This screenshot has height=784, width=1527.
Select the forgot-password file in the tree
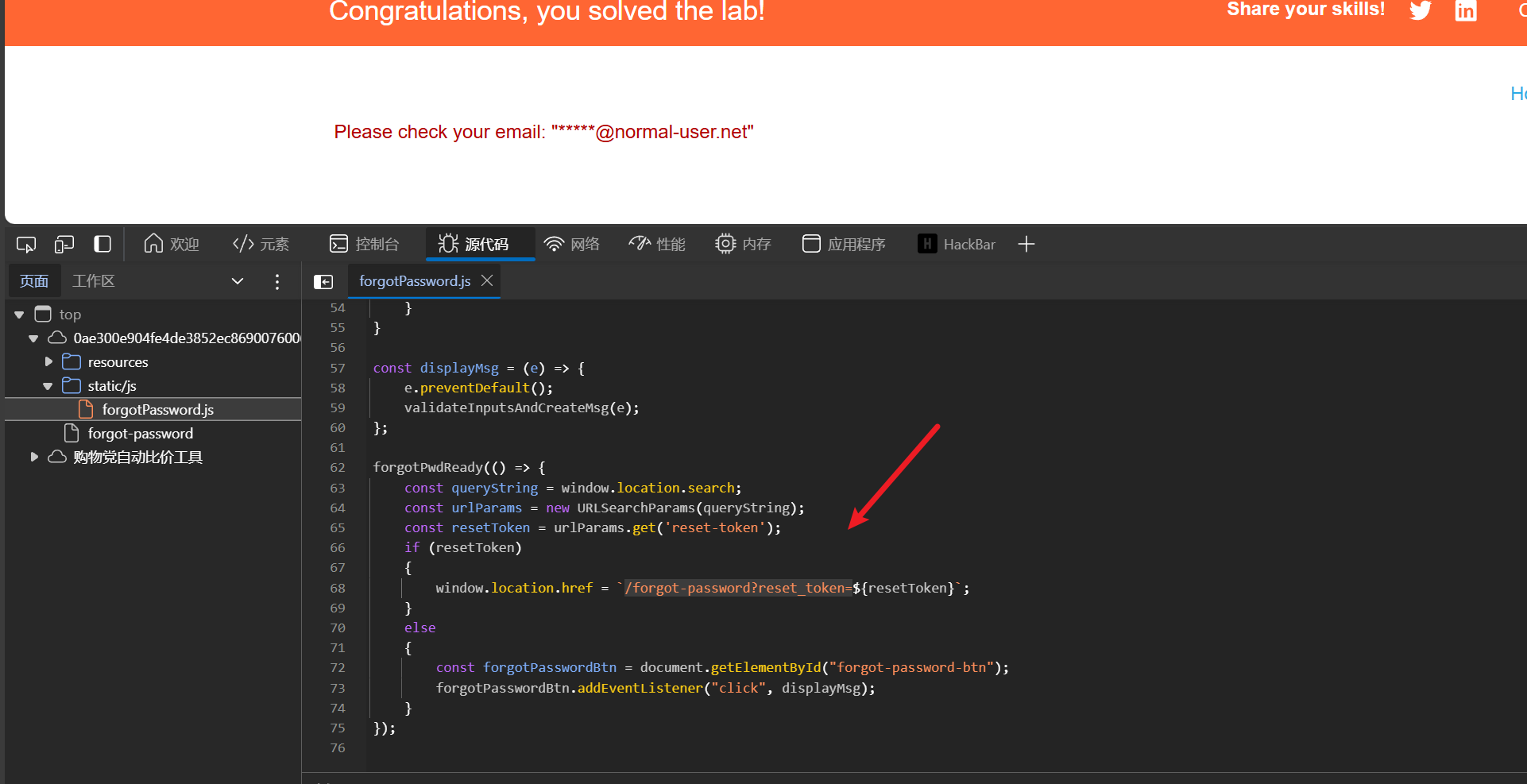click(141, 434)
